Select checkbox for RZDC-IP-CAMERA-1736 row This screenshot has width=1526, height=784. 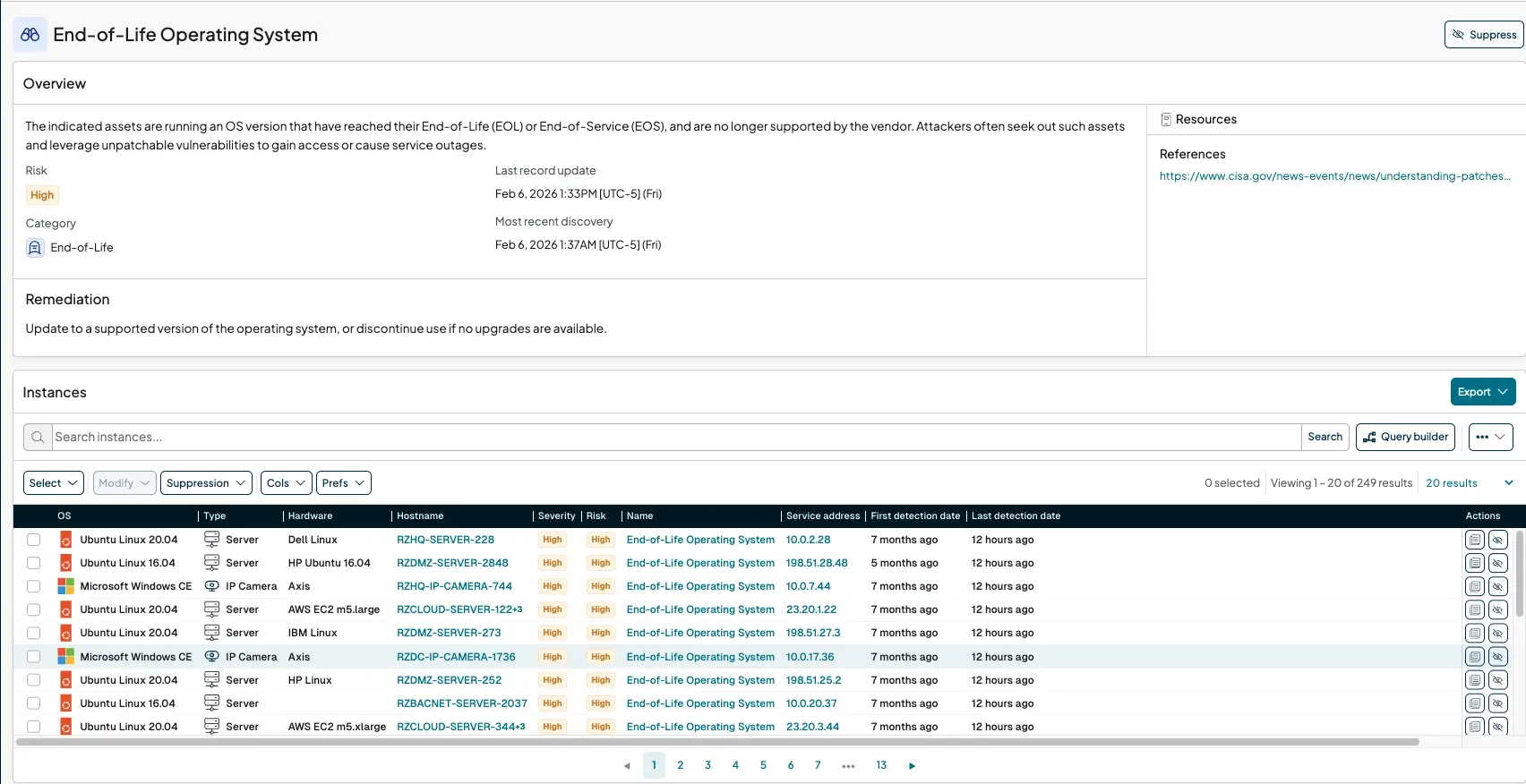[34, 657]
